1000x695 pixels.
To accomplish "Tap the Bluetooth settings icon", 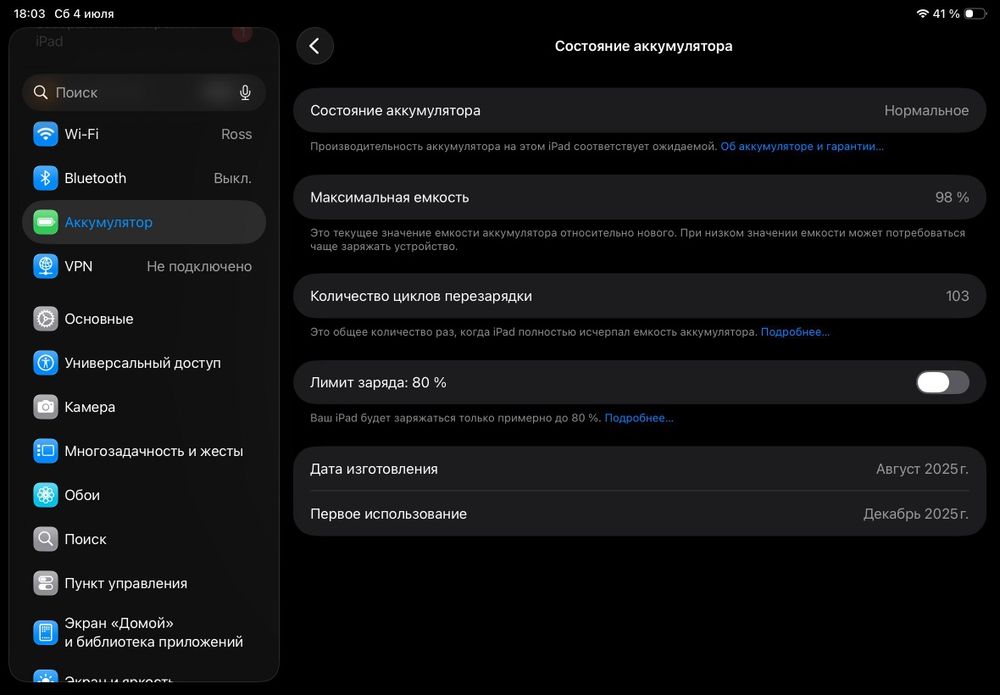I will [45, 178].
